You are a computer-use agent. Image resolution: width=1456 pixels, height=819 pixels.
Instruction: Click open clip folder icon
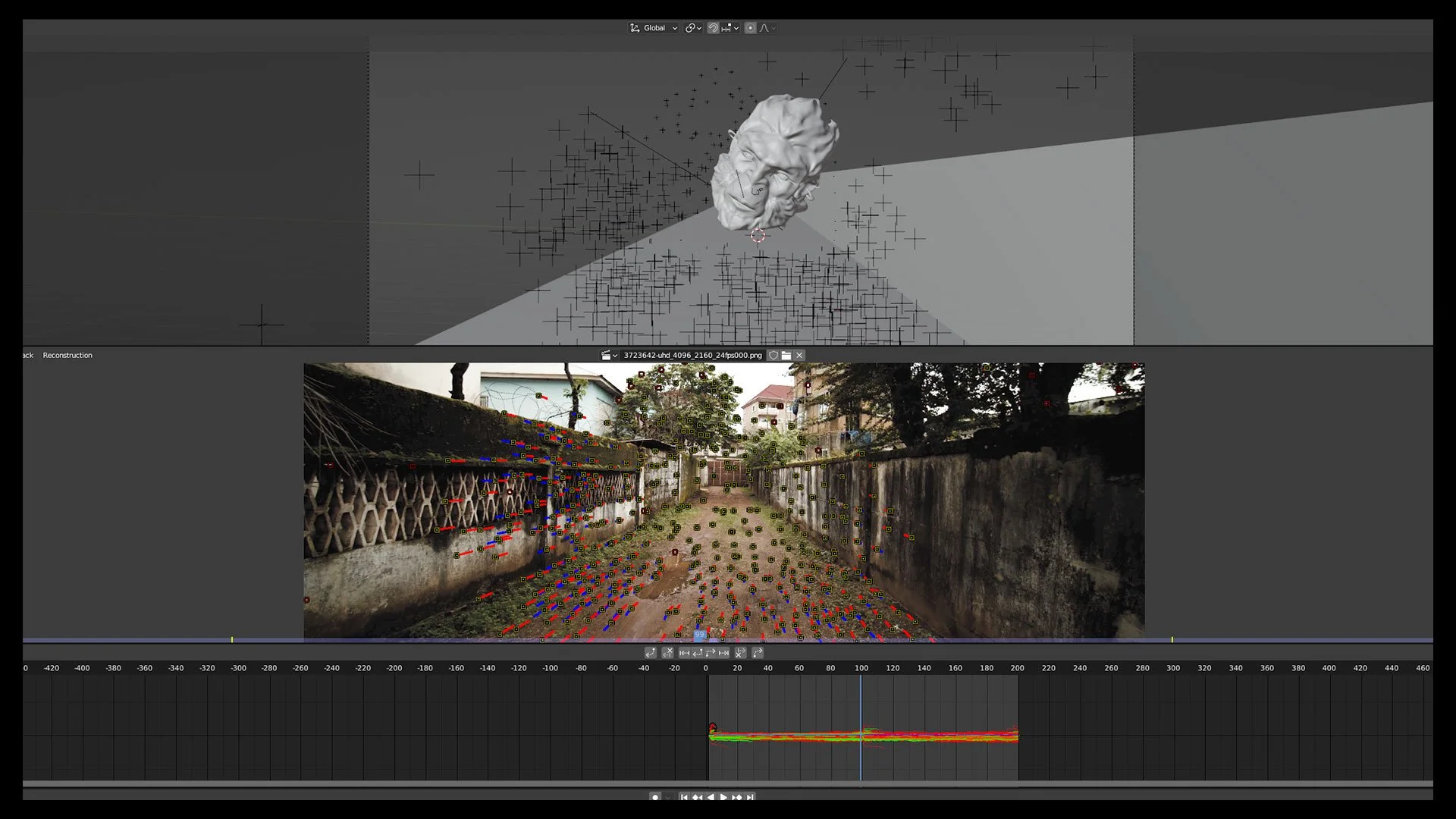coord(786,355)
